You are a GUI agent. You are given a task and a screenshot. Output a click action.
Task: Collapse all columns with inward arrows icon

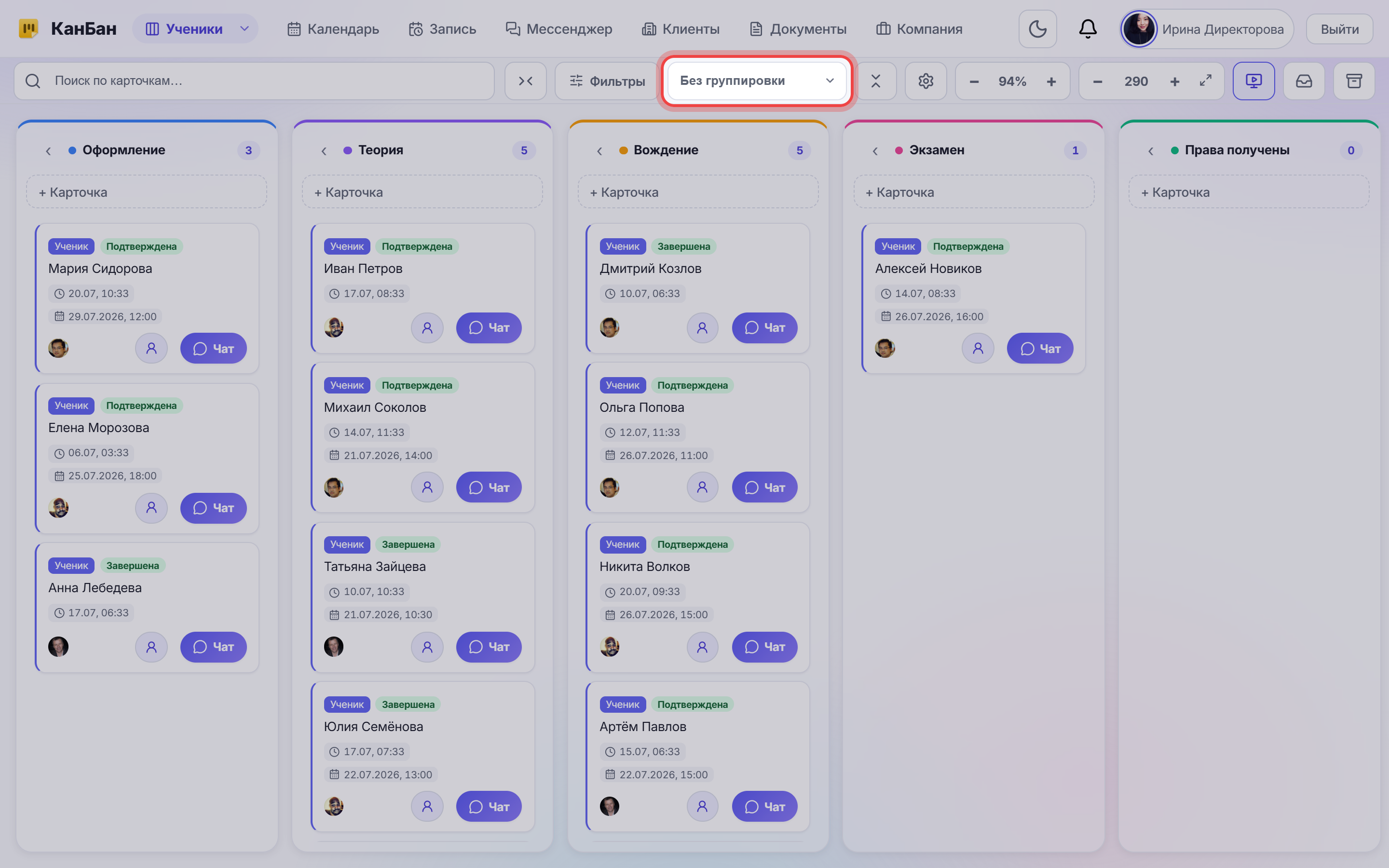pyautogui.click(x=525, y=81)
